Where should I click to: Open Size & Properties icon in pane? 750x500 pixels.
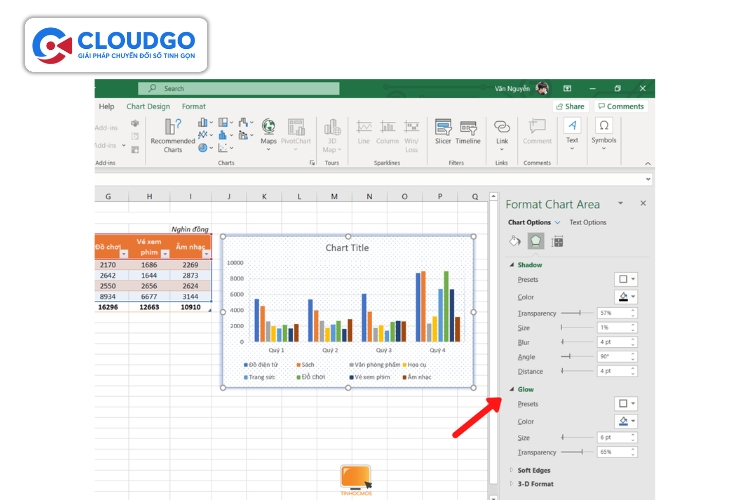tap(558, 241)
